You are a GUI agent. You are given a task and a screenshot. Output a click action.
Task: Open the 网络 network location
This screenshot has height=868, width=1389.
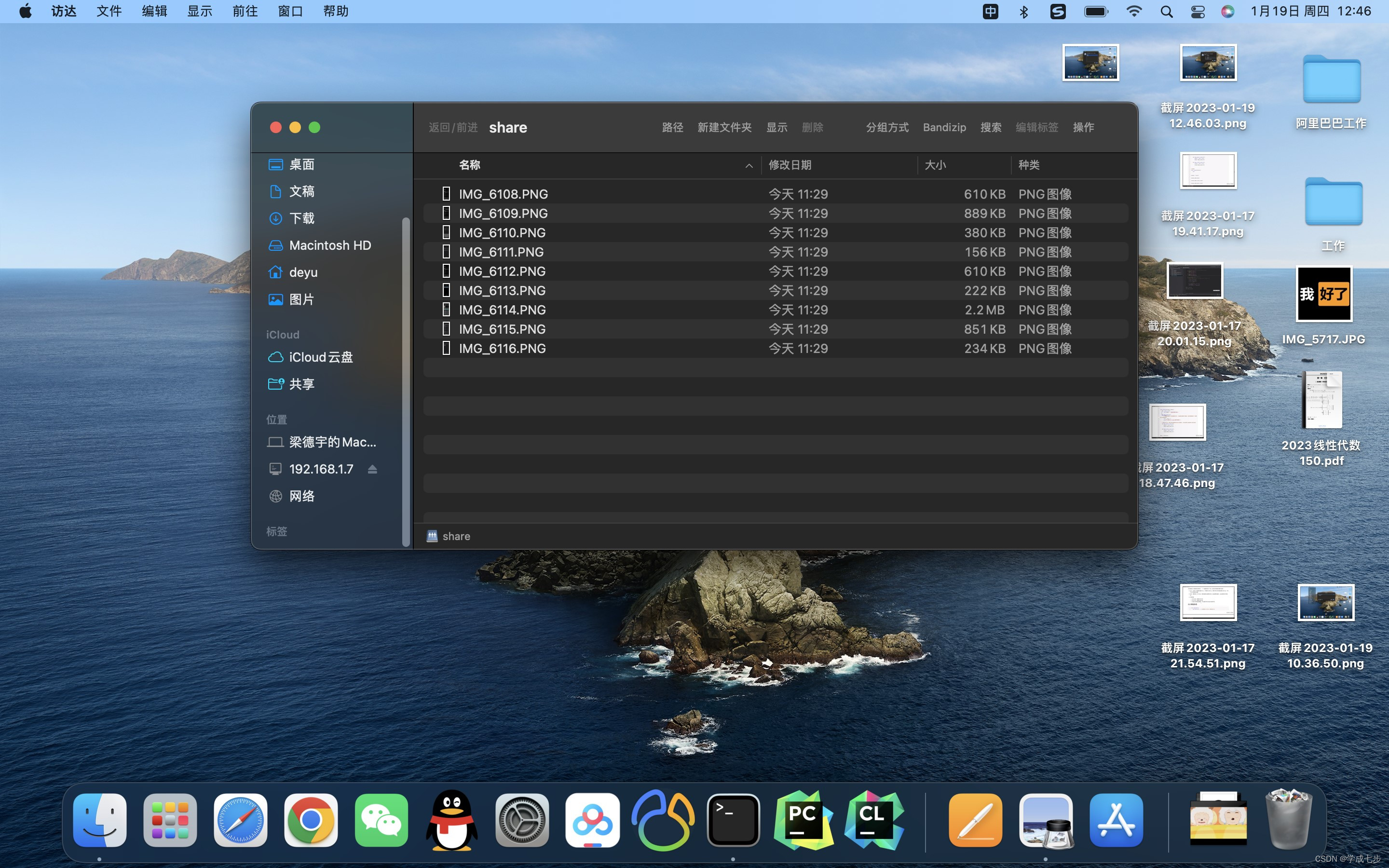301,496
